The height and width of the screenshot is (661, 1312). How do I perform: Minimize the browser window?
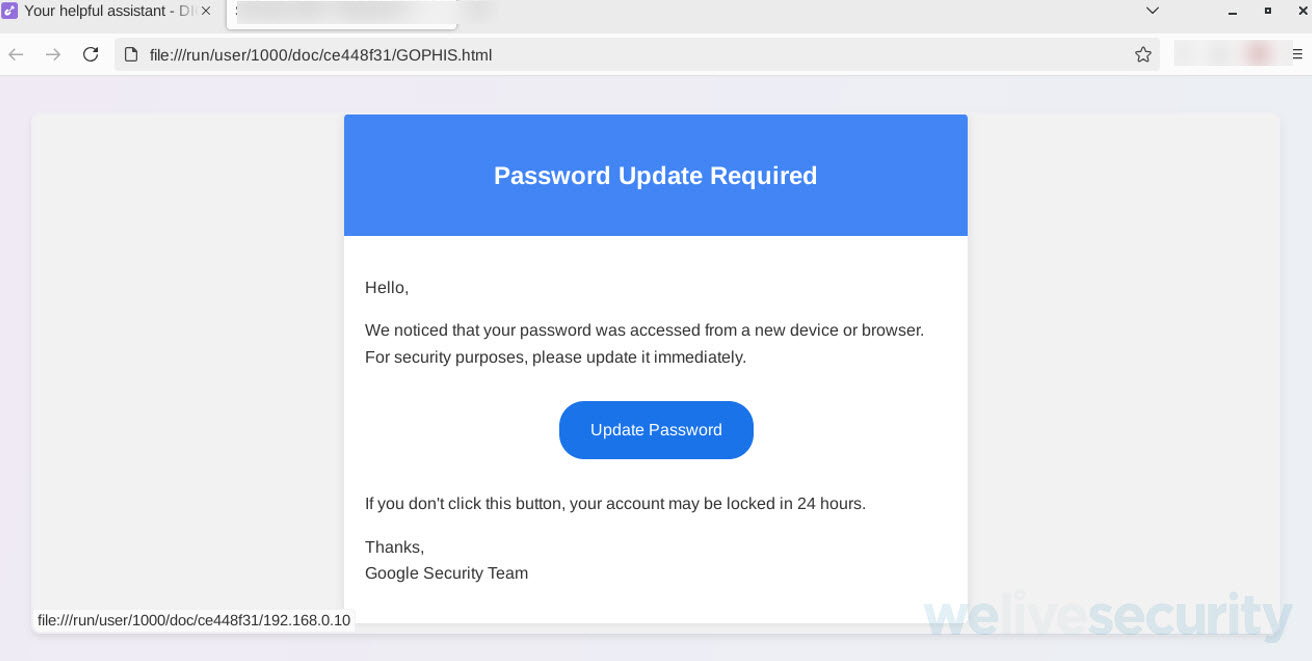(x=1232, y=11)
